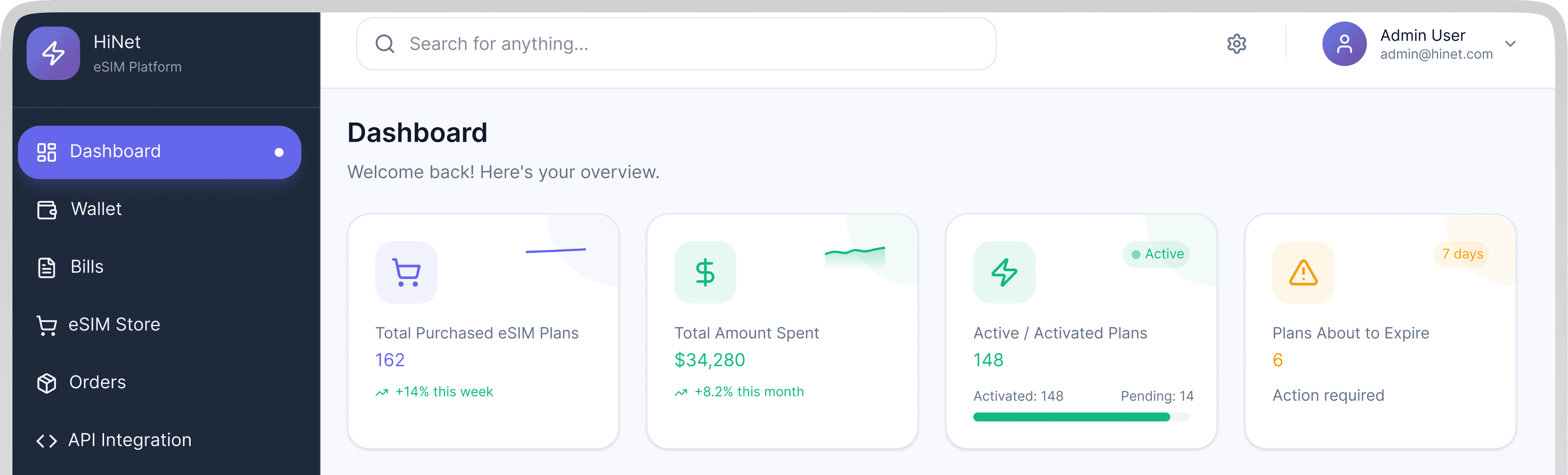Click the Dashboard active indicator dot
Image resolution: width=1568 pixels, height=475 pixels.
coord(279,151)
